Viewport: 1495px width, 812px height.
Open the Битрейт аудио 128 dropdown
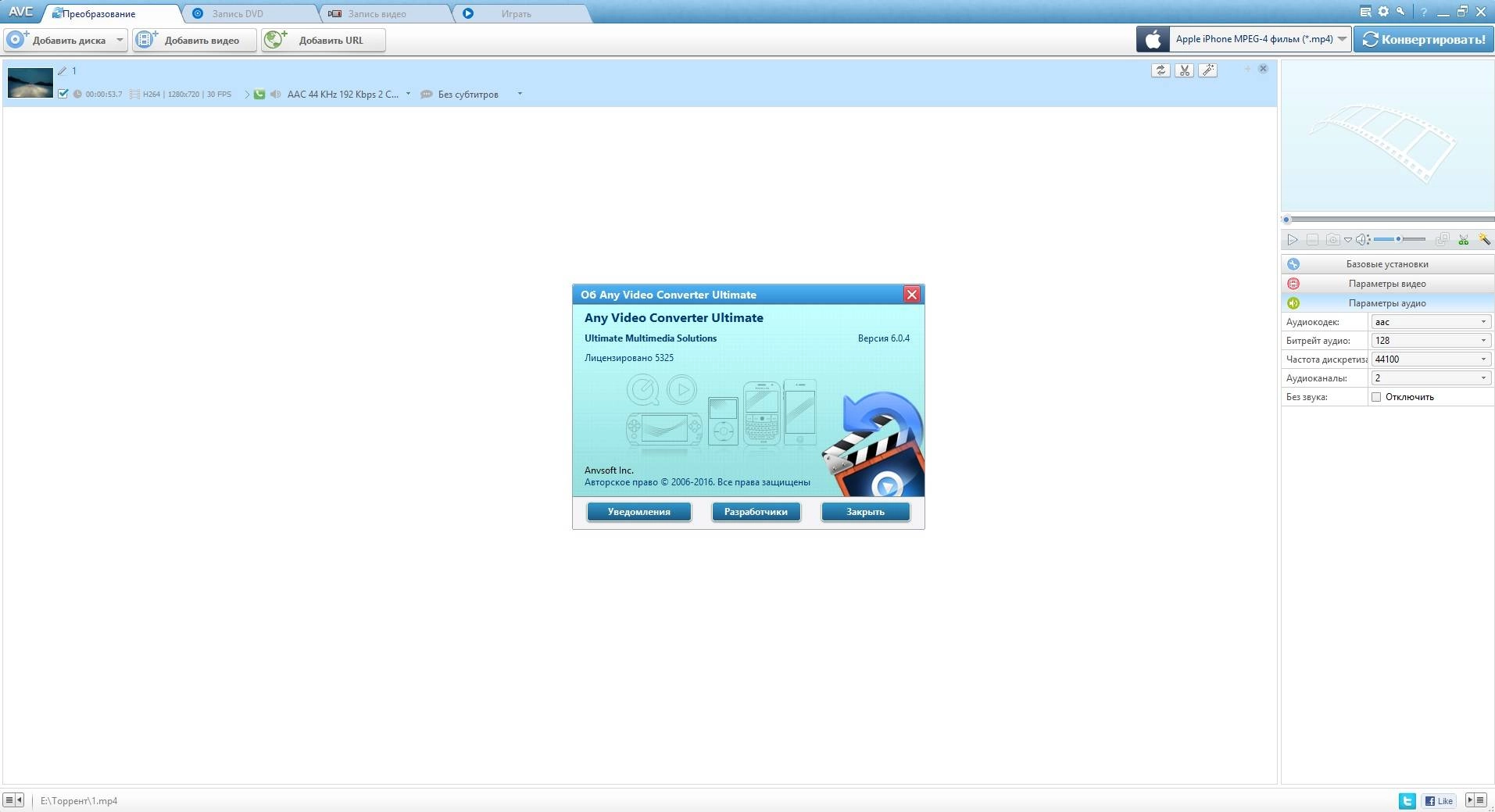point(1431,341)
